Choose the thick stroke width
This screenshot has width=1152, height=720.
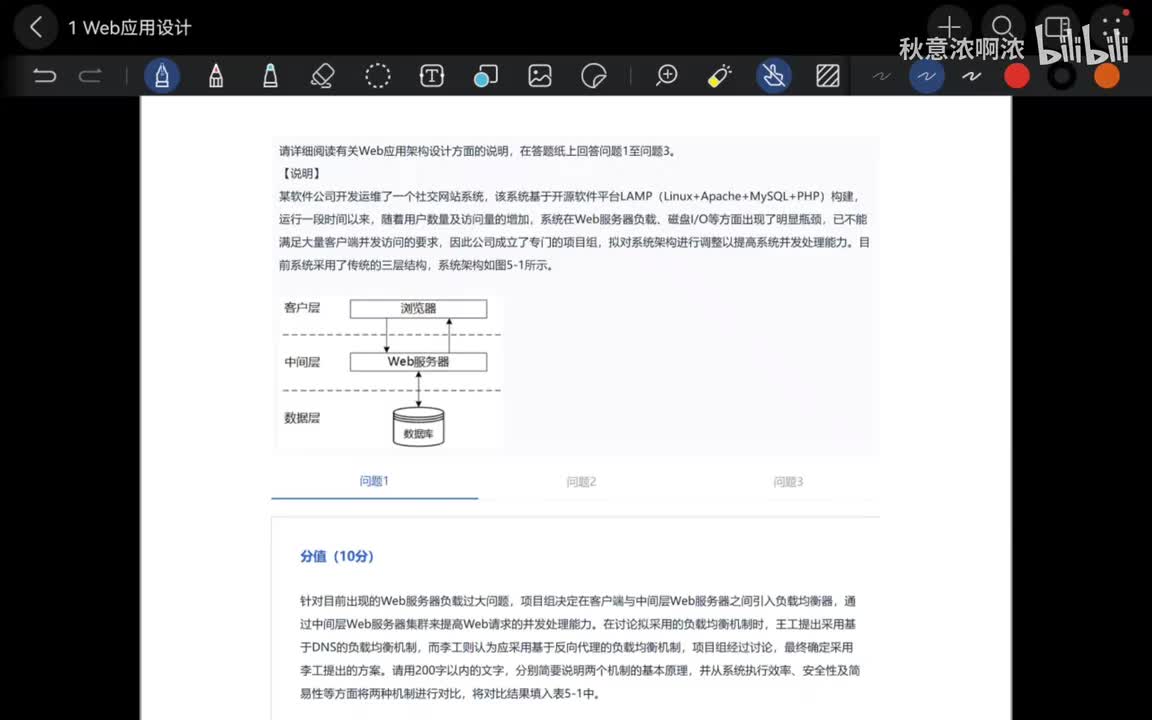click(x=971, y=76)
